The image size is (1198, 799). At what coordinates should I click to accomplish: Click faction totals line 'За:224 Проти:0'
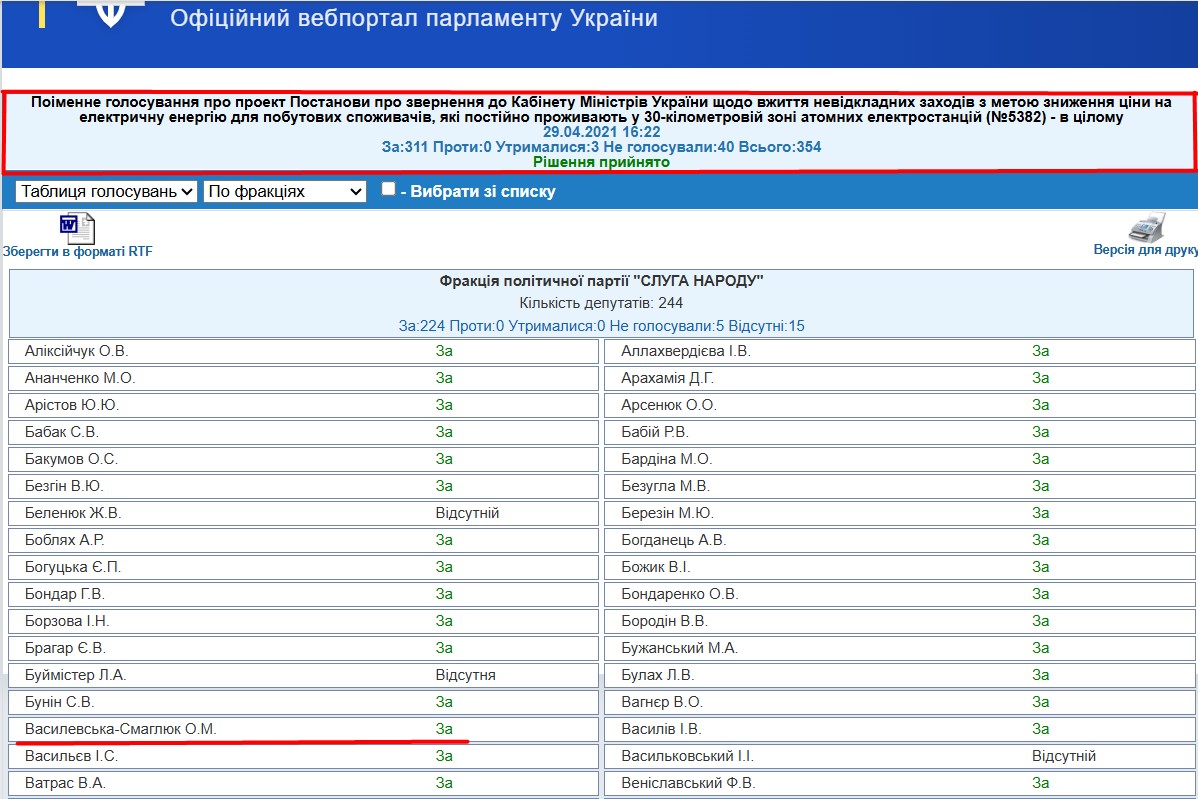click(x=601, y=326)
